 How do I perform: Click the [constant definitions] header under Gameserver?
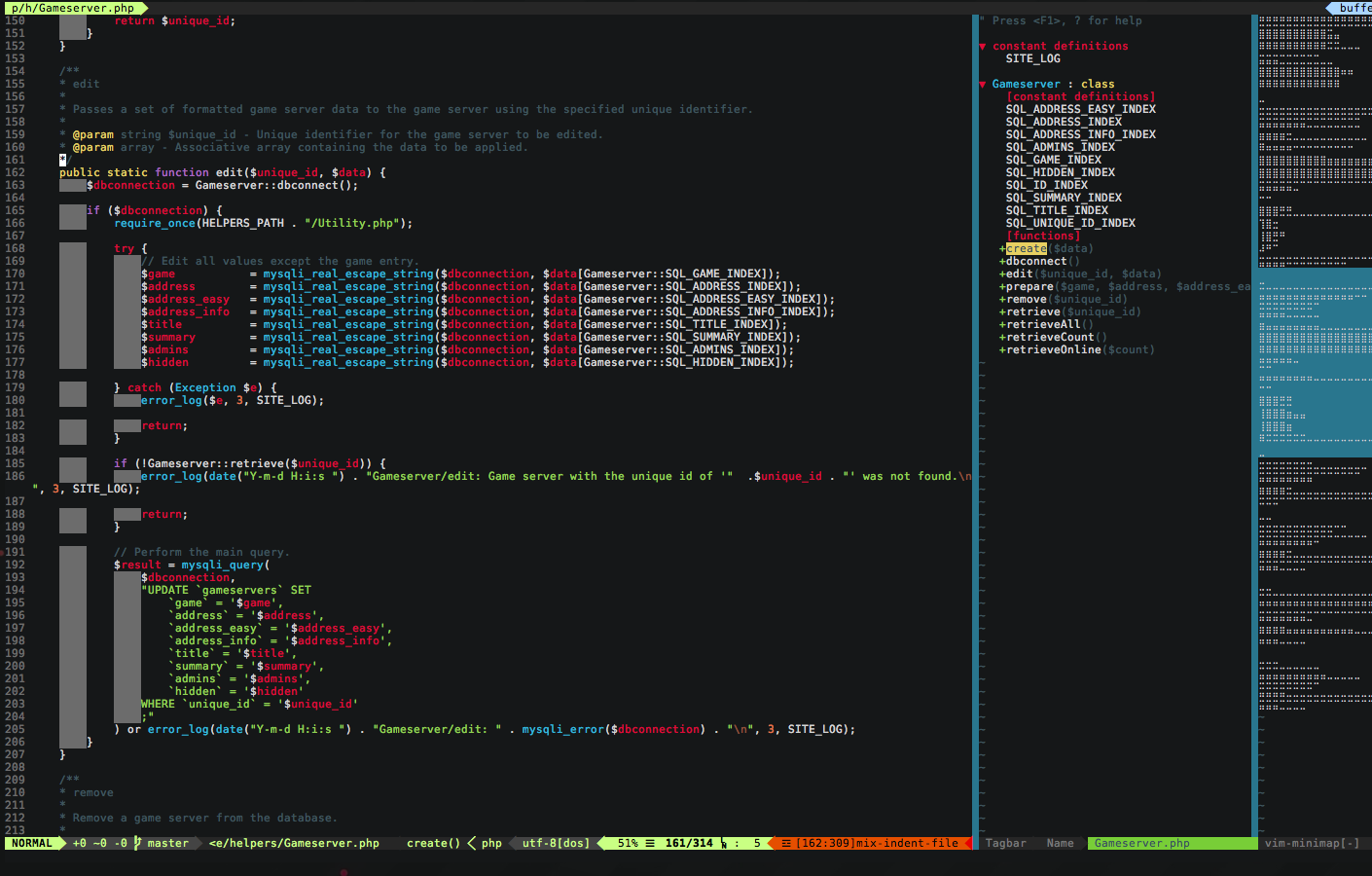[1080, 96]
